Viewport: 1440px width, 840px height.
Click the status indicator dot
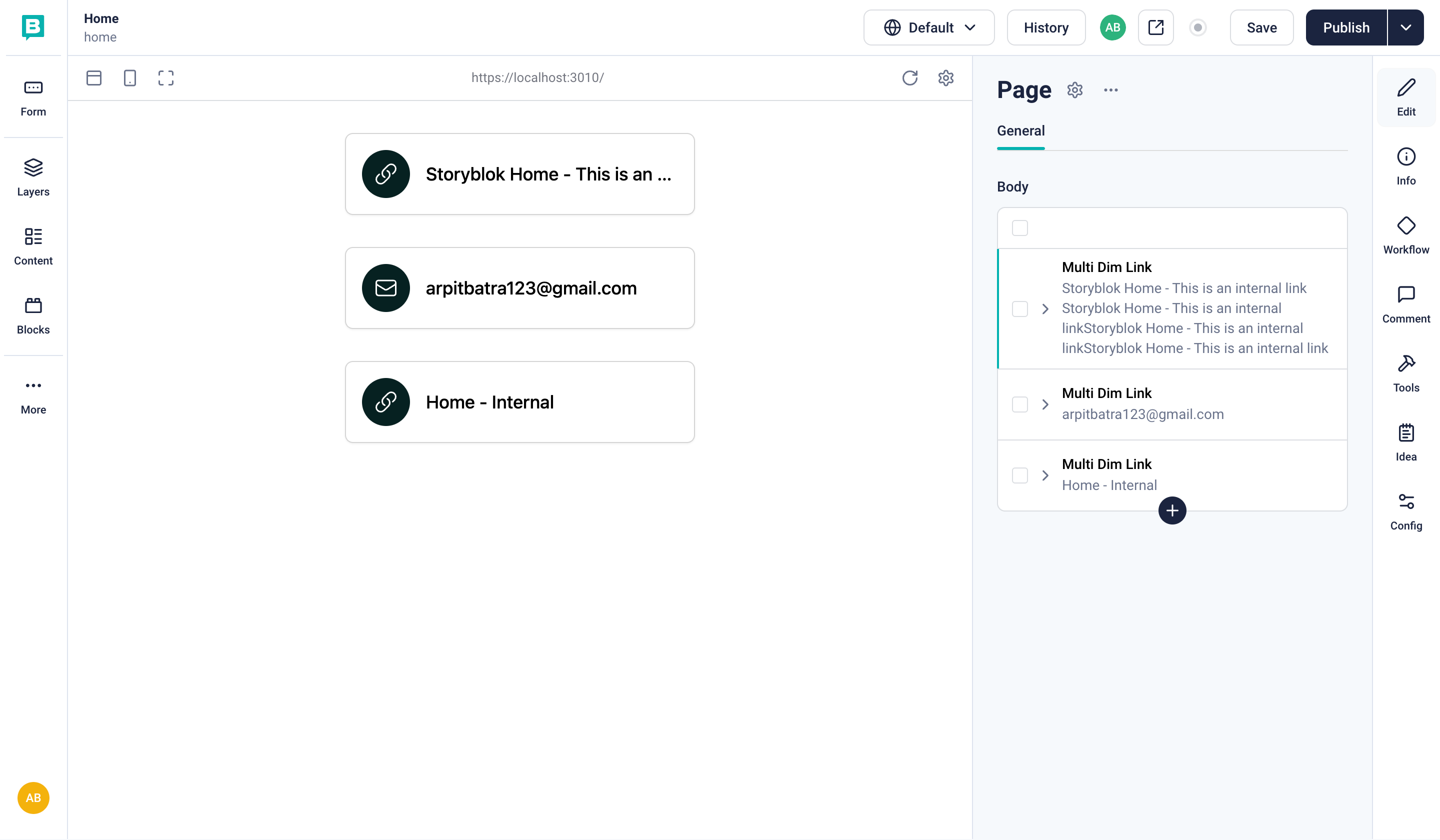pos(1197,27)
